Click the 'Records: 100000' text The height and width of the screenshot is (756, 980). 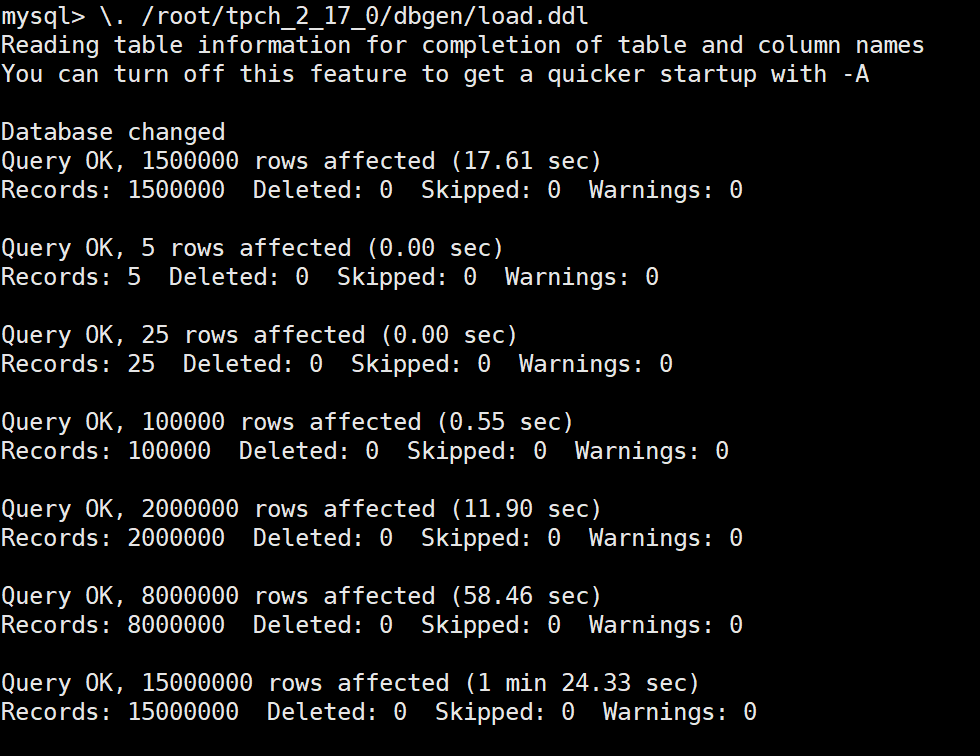(x=106, y=451)
